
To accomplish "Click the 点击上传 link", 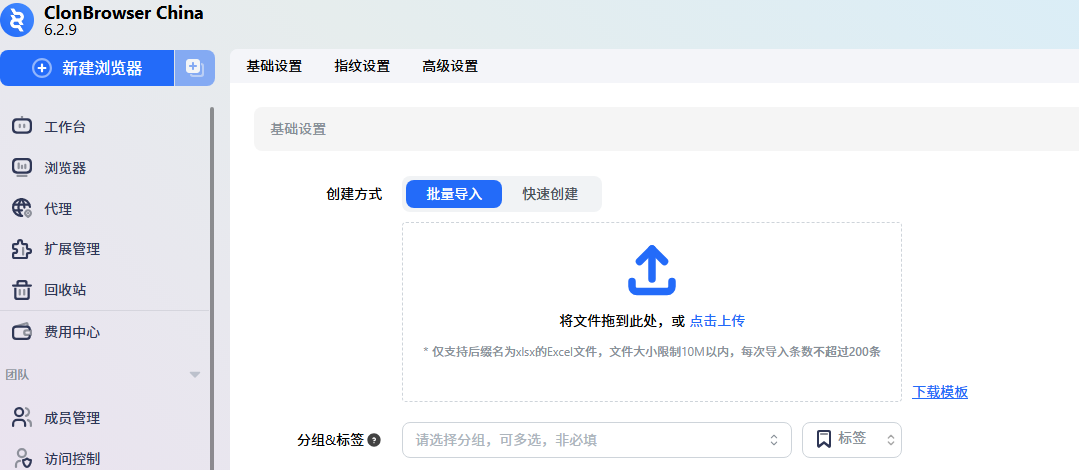I will (x=717, y=321).
